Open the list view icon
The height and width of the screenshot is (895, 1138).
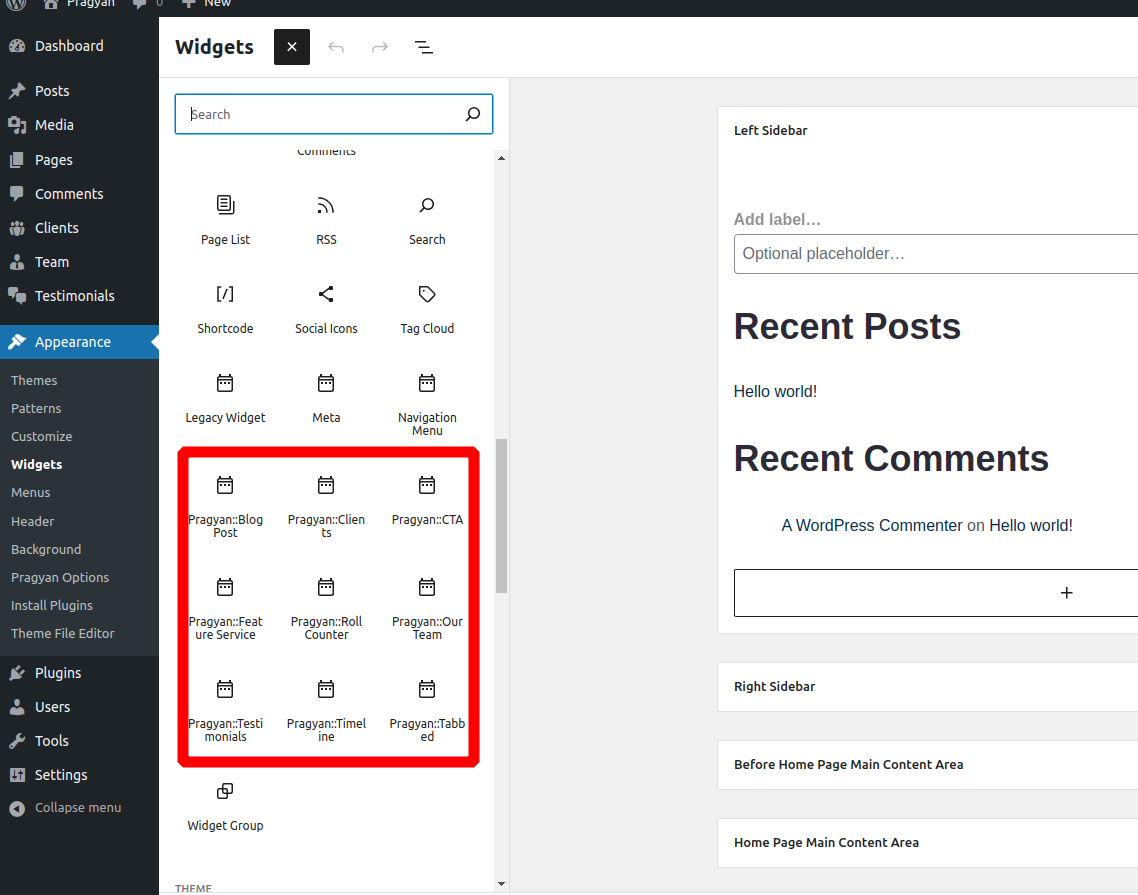tap(424, 47)
